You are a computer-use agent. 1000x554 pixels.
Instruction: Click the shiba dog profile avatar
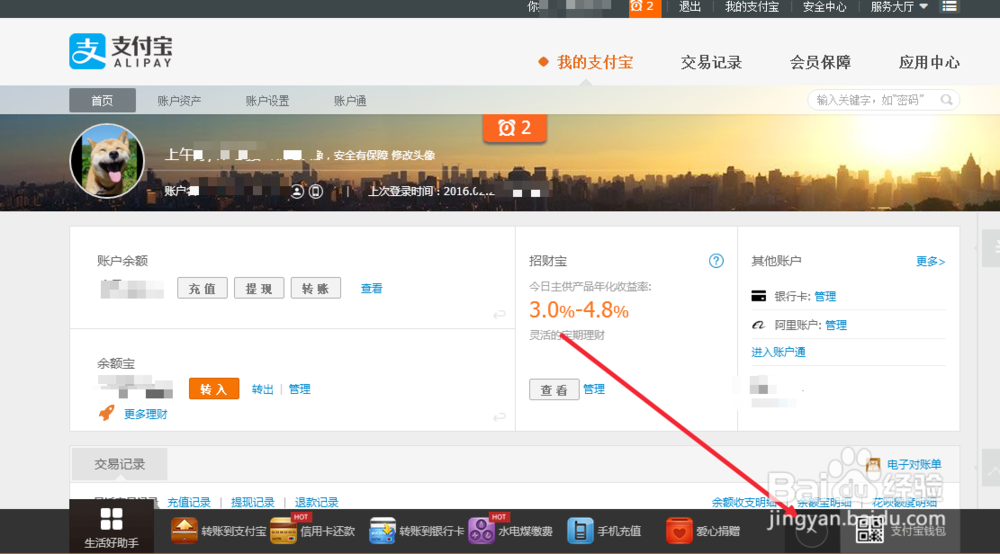(107, 161)
